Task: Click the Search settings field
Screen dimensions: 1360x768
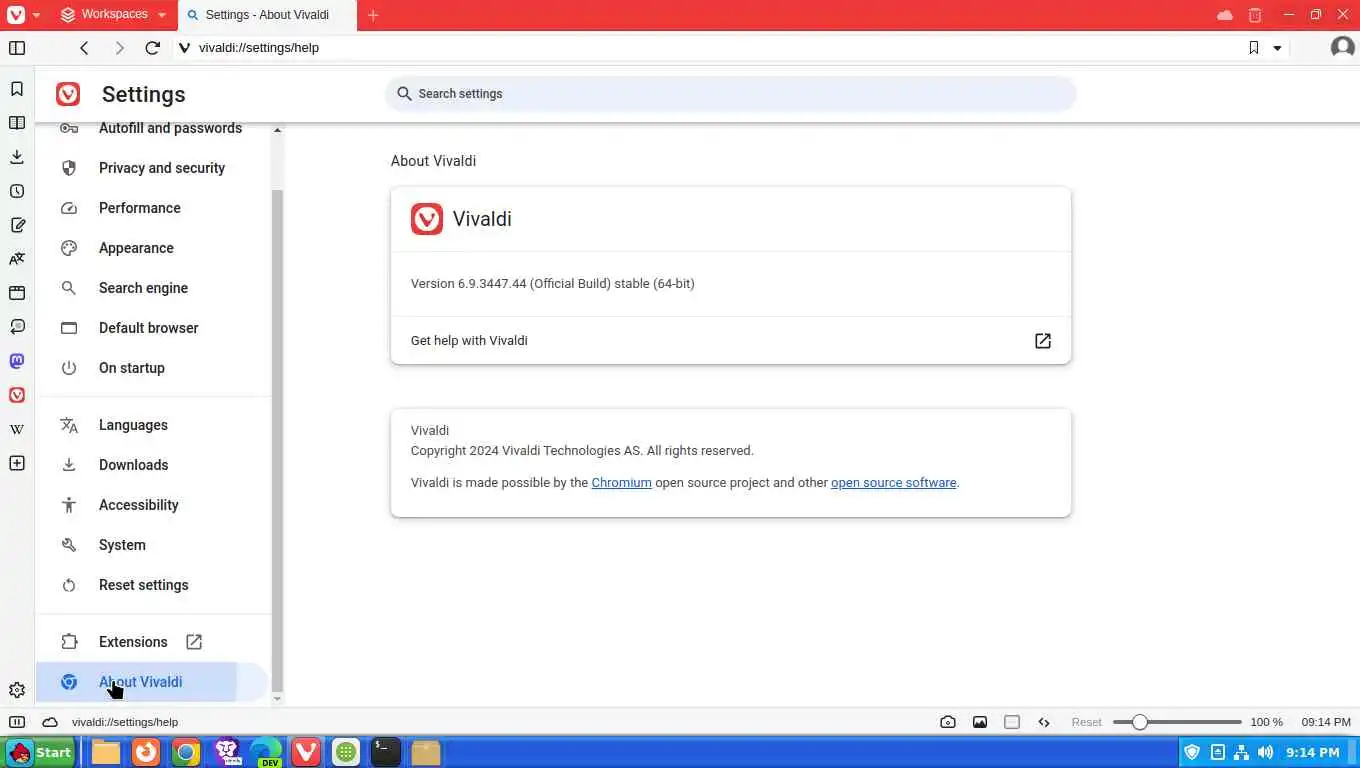Action: coord(731,94)
